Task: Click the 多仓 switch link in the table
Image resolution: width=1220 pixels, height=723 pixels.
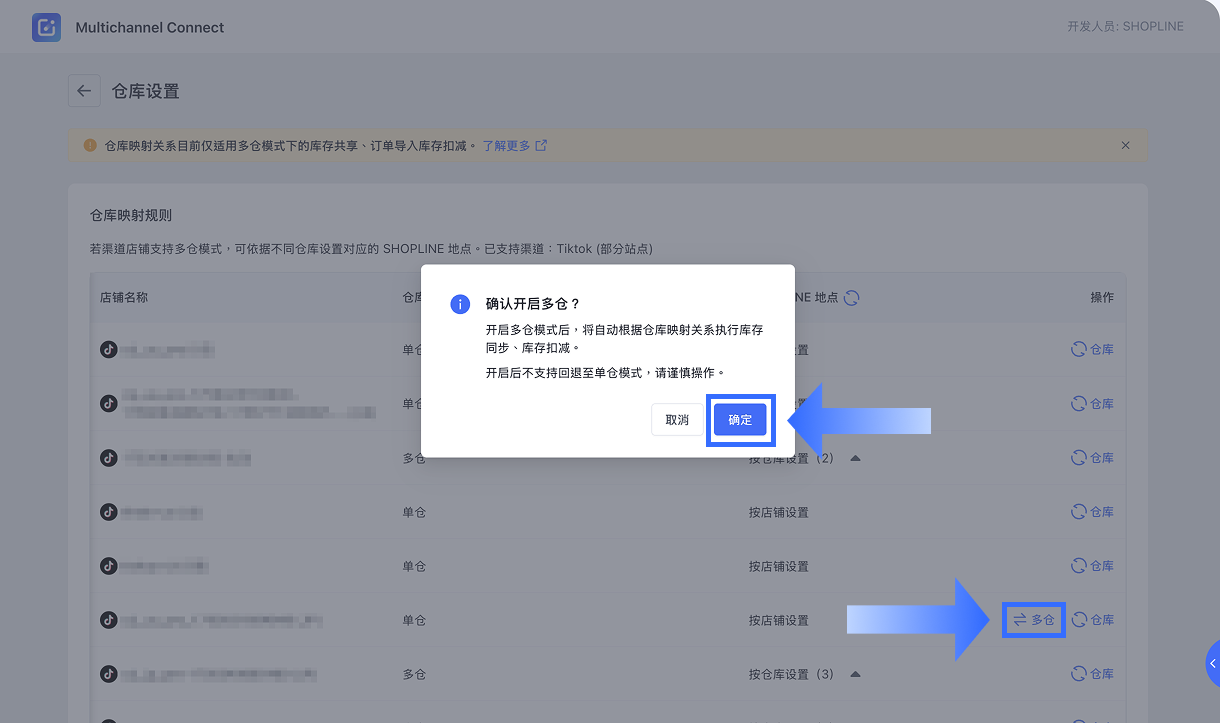Action: click(1034, 620)
